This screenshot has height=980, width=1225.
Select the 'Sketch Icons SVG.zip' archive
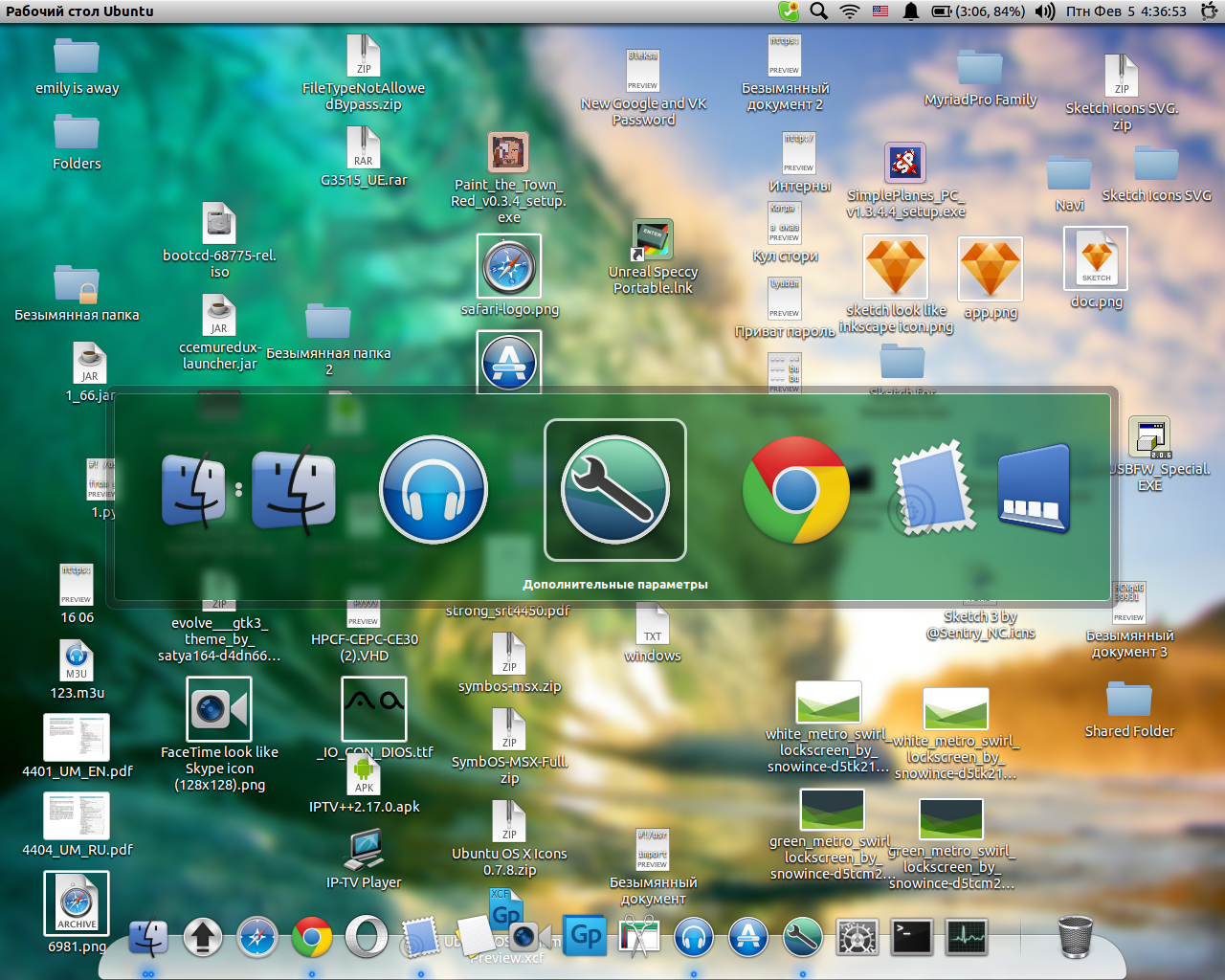[1122, 76]
